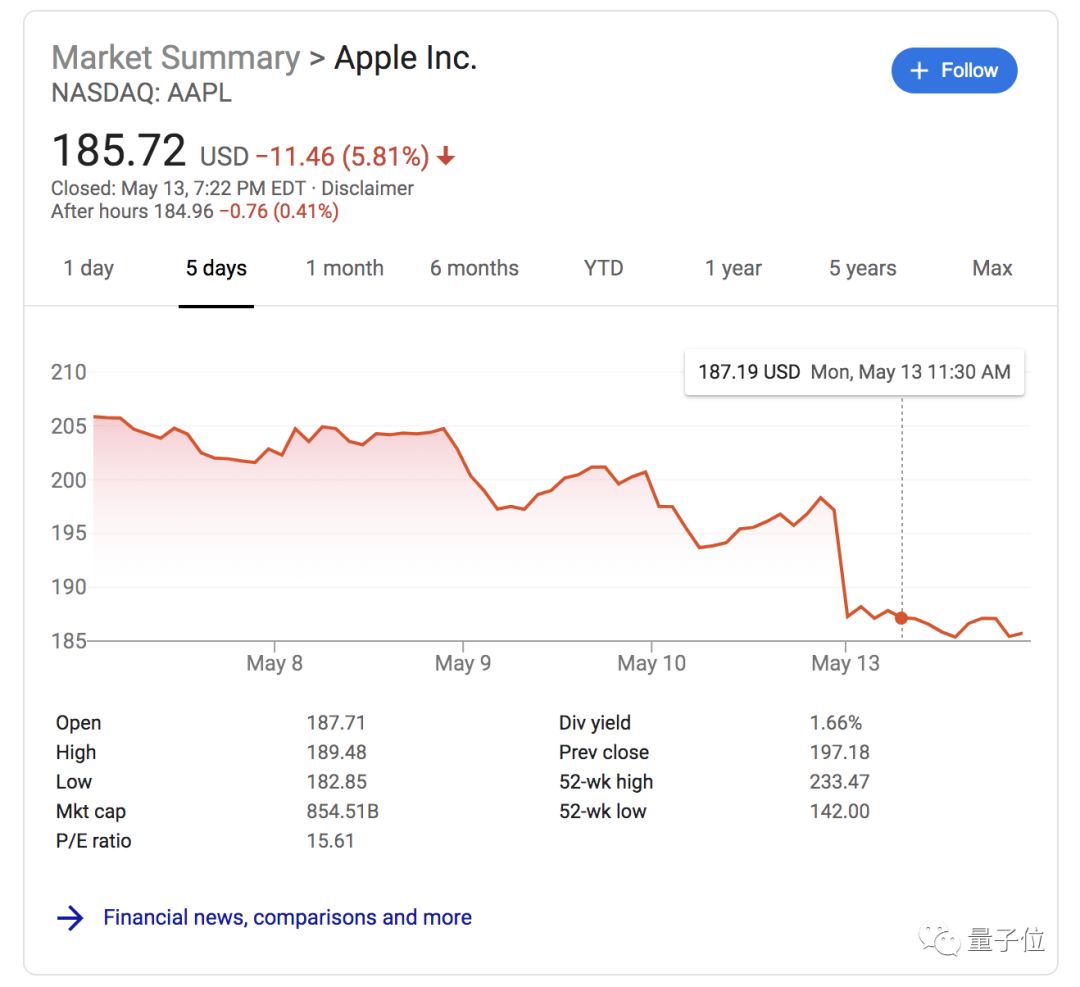Click the 187.19 USD chart tooltip

[854, 372]
